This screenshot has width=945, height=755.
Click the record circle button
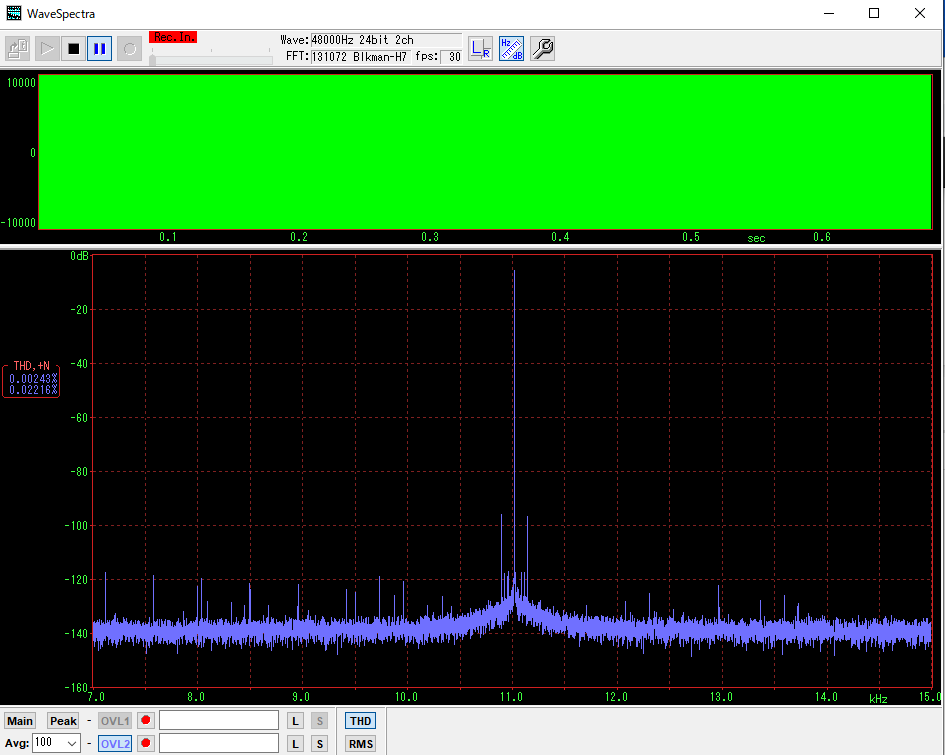point(130,49)
